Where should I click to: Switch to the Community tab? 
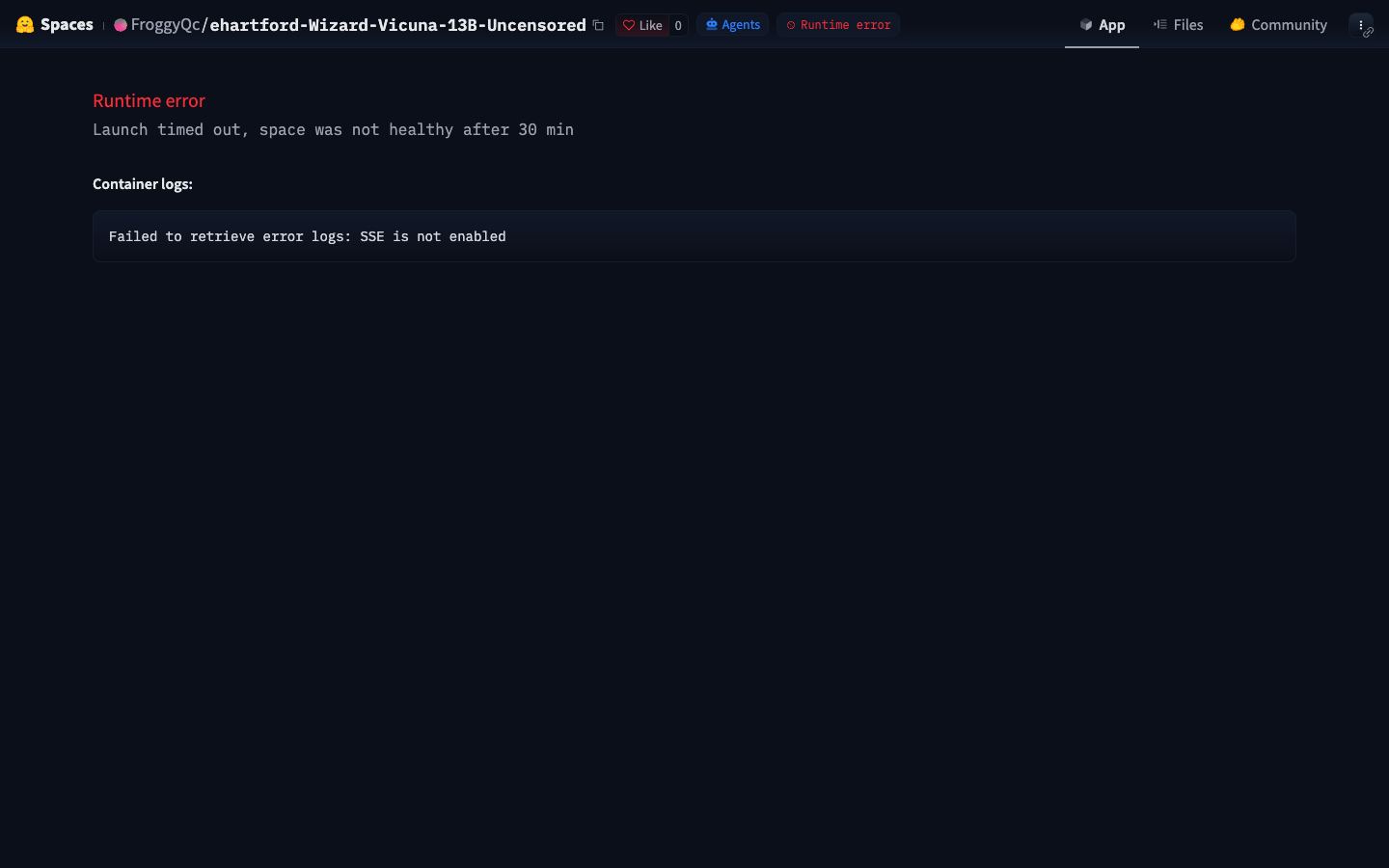pyautogui.click(x=1278, y=25)
